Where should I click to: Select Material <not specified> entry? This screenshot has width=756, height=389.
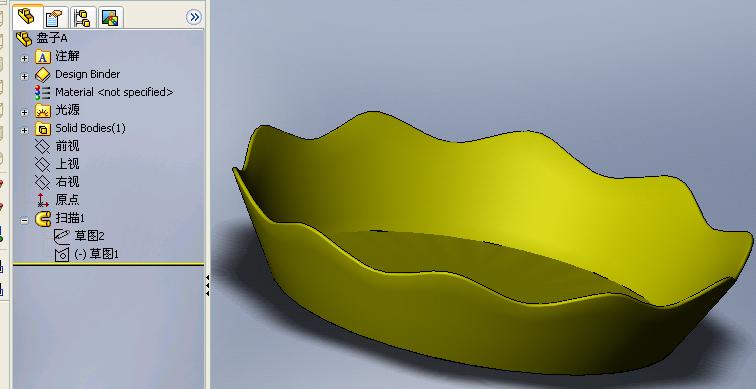[114, 92]
